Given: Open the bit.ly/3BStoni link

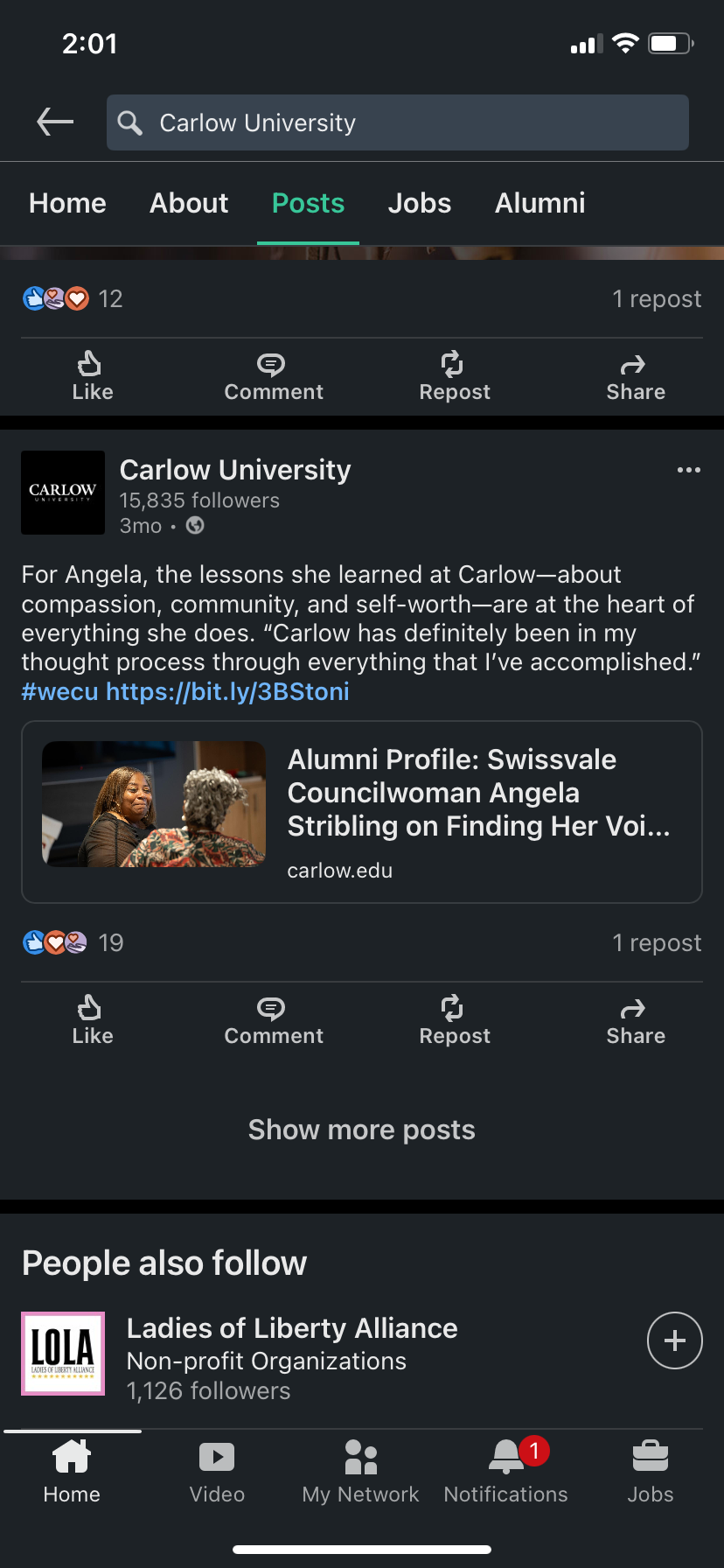Looking at the screenshot, I should pos(227,691).
